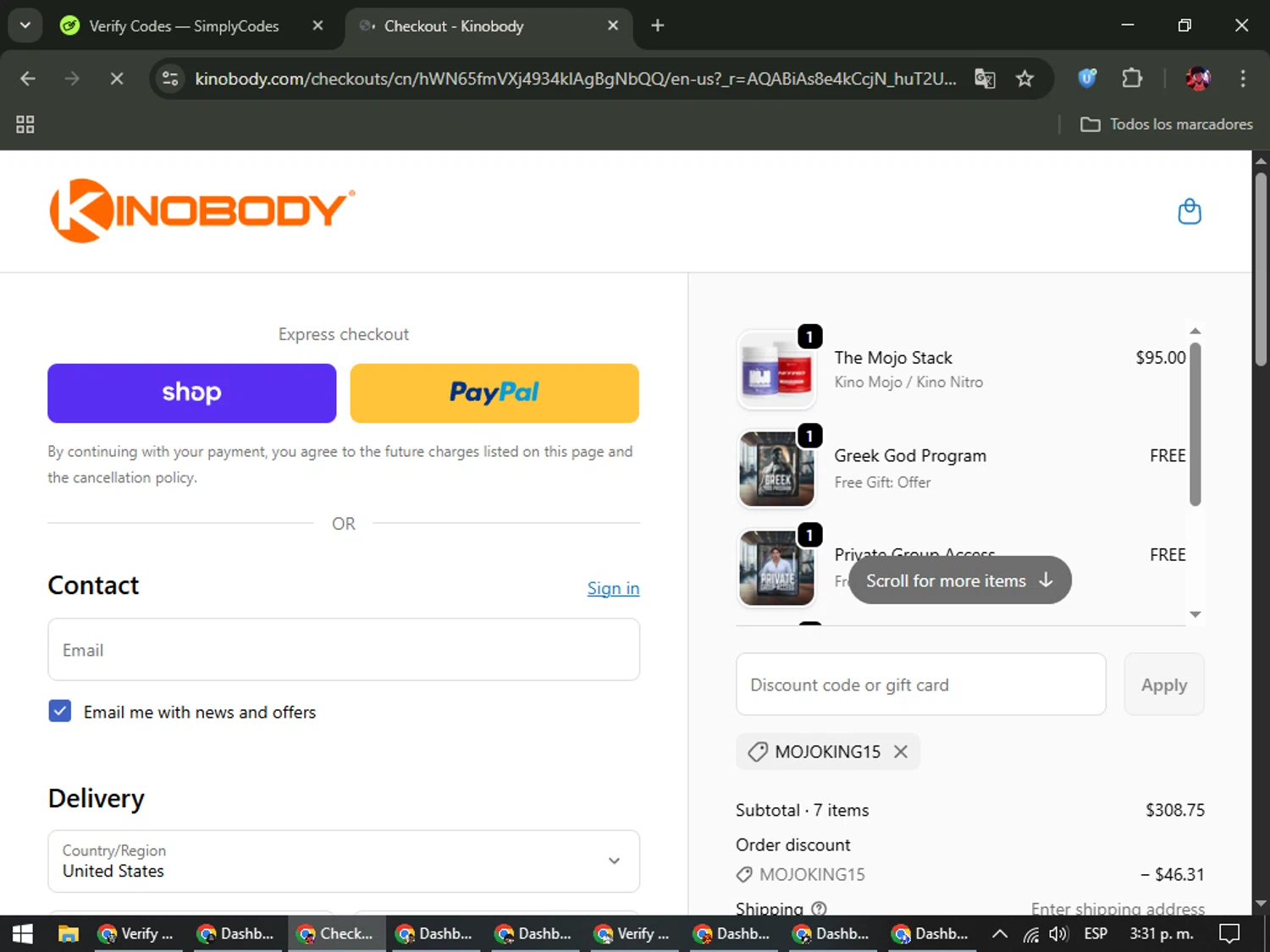Click the Kinobody logo

pyautogui.click(x=202, y=211)
